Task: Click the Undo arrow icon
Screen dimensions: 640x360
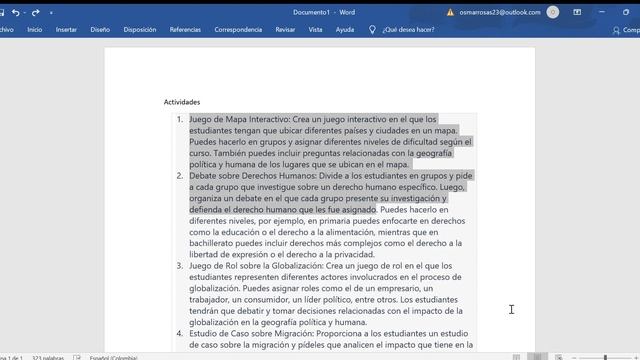Action: (16, 13)
